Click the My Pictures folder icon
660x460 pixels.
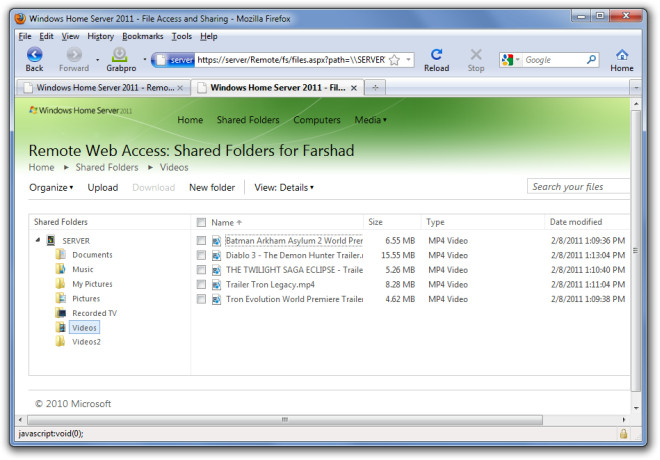coord(61,283)
